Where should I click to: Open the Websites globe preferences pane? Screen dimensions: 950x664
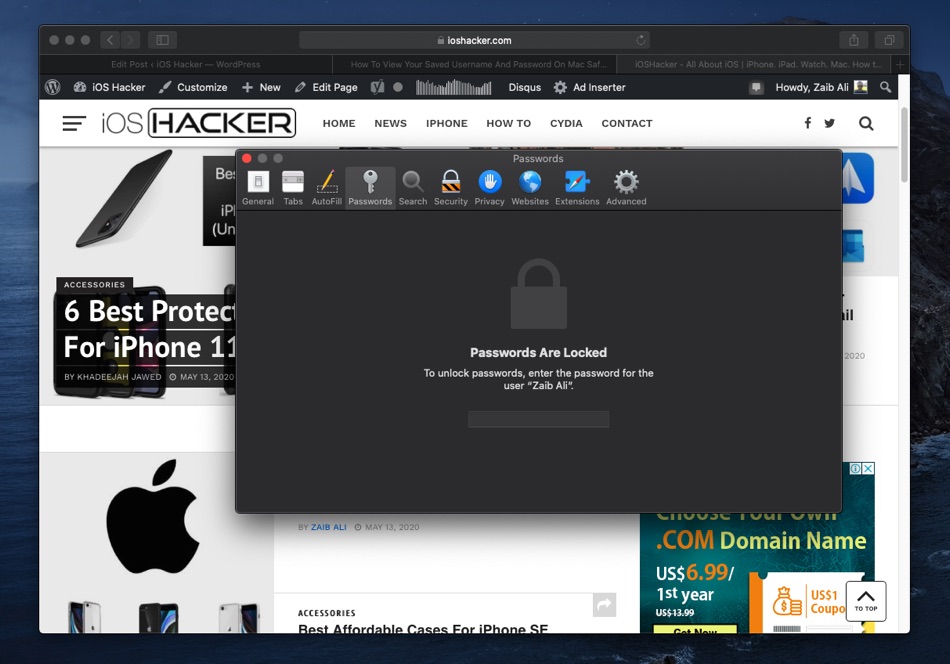pyautogui.click(x=530, y=188)
